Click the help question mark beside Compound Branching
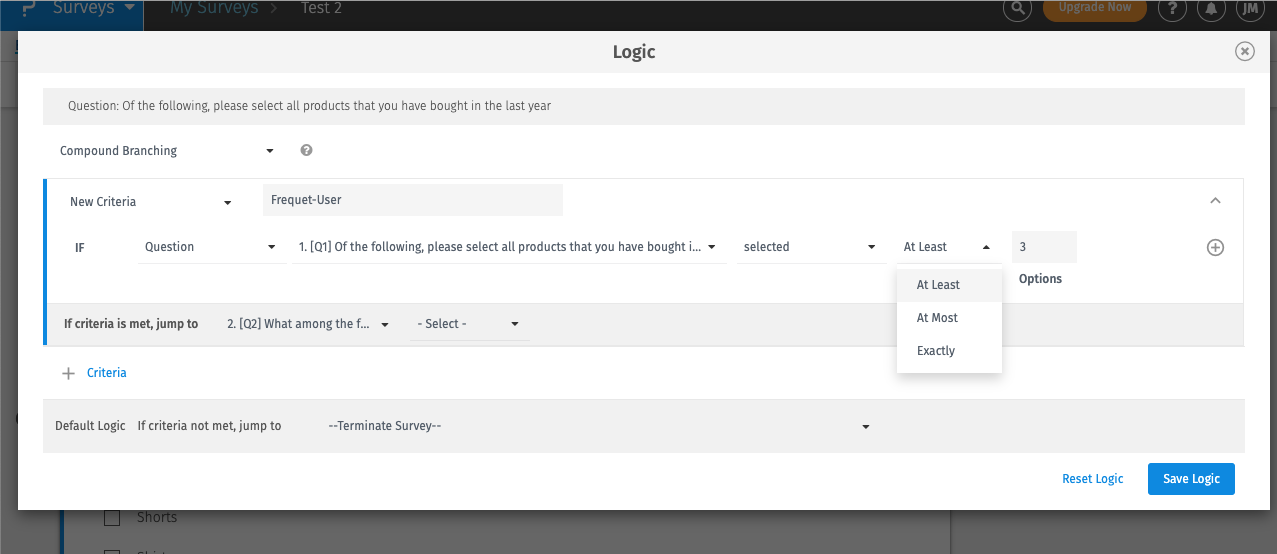The image size is (1277, 554). coord(306,151)
